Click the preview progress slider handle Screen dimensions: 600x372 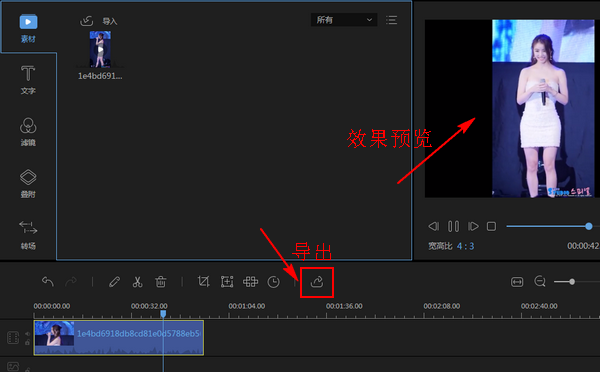tap(589, 226)
